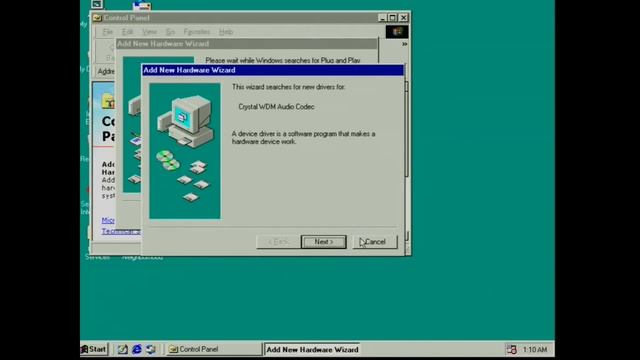This screenshot has height=360, width=640.
Task: Open the Favorites menu in Control Panel
Action: (197, 32)
